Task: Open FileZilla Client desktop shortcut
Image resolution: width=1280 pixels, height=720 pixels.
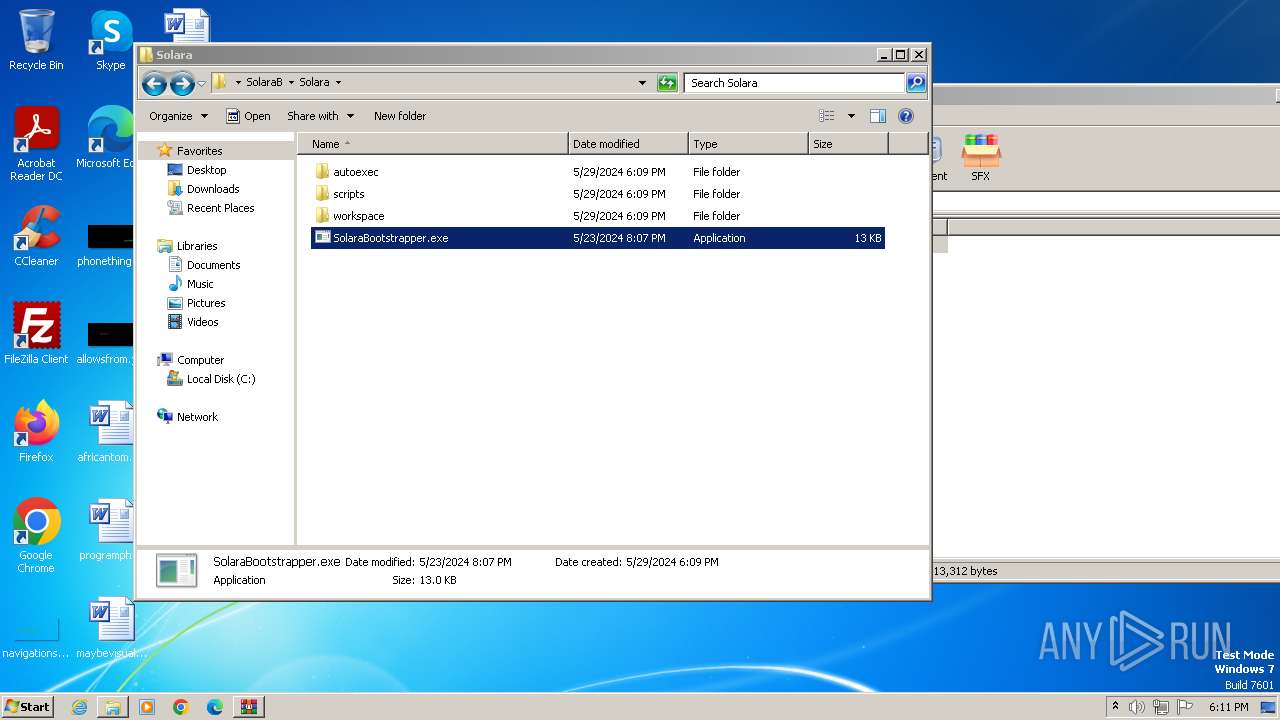Action: tap(36, 334)
